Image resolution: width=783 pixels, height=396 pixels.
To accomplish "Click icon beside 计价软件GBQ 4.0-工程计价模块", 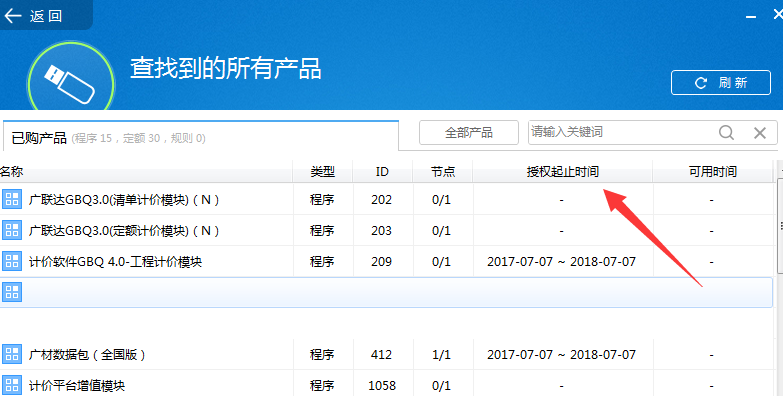I will pos(12,261).
